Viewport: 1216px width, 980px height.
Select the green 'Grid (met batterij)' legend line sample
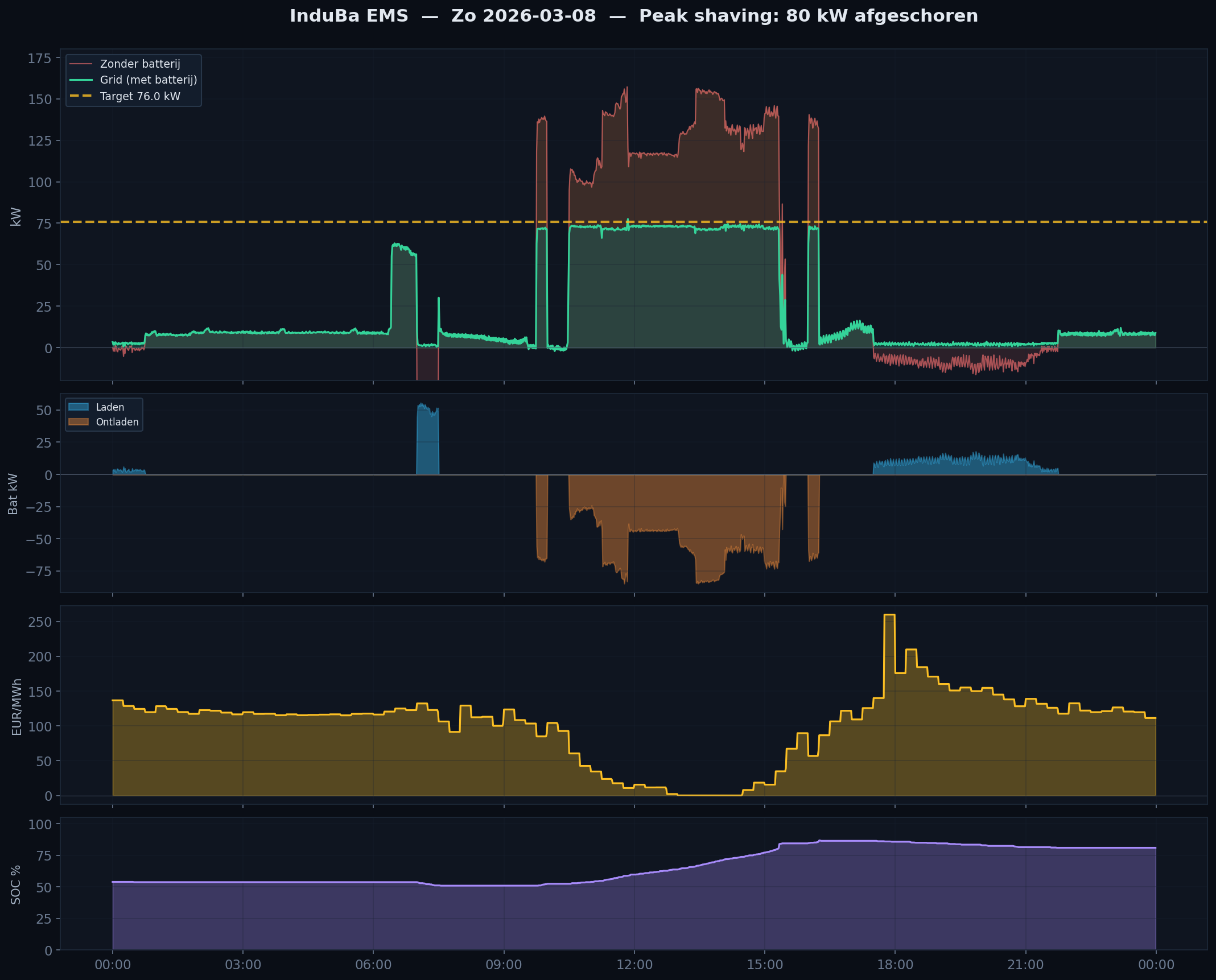click(x=81, y=80)
